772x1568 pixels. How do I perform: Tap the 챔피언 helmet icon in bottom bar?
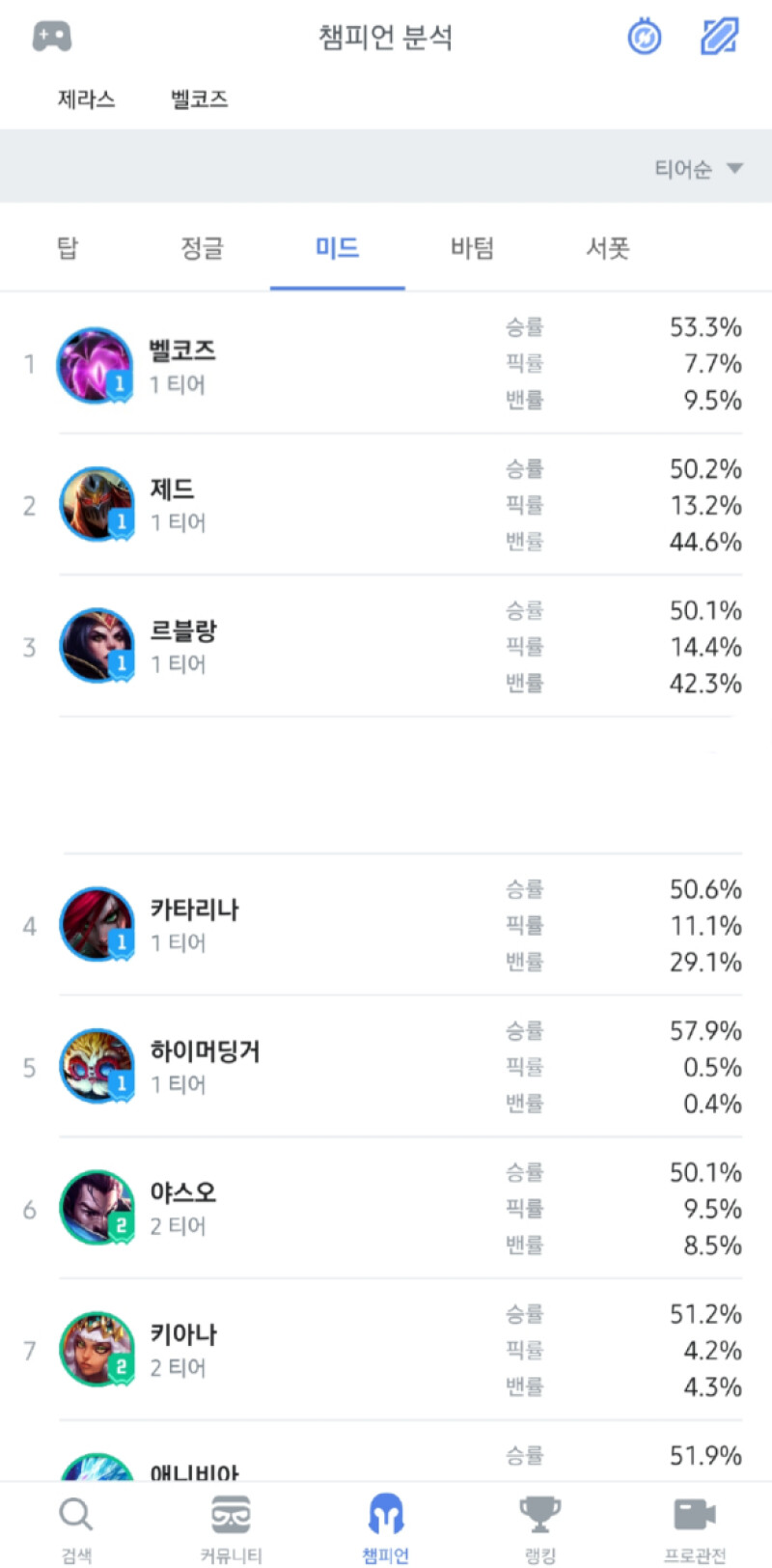click(386, 1516)
